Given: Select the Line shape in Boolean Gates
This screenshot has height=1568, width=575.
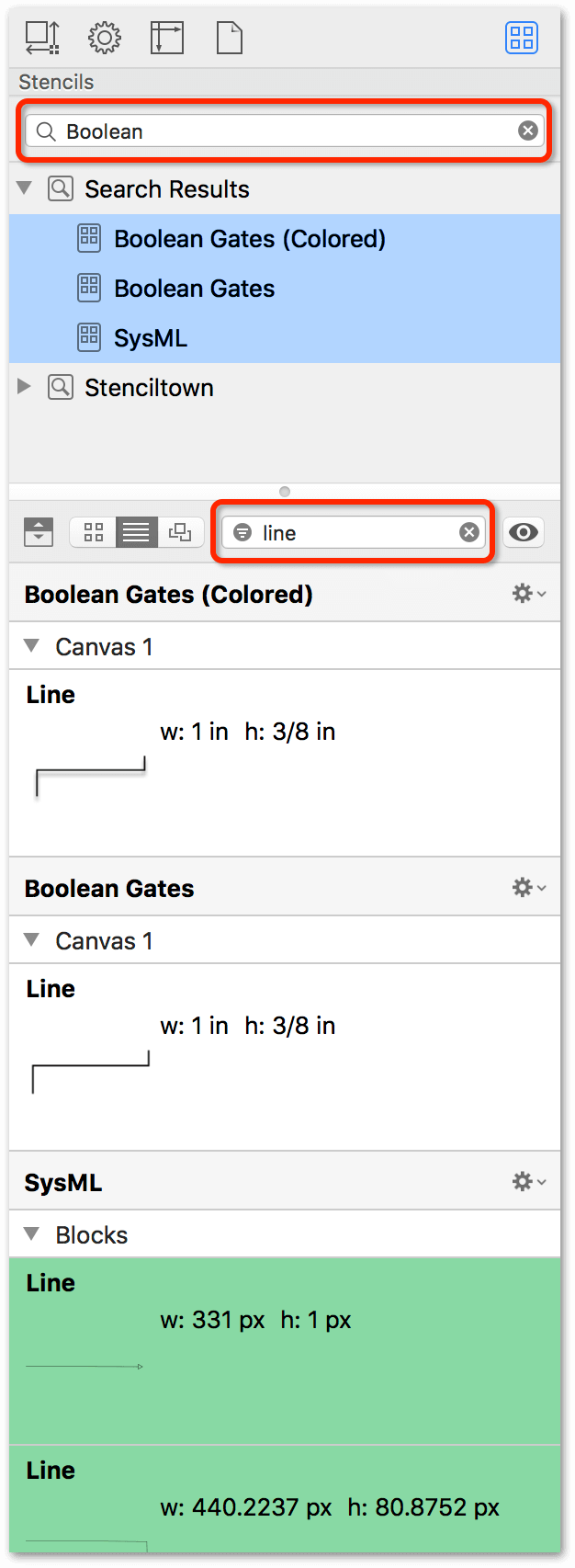Looking at the screenshot, I should coord(285,1057).
